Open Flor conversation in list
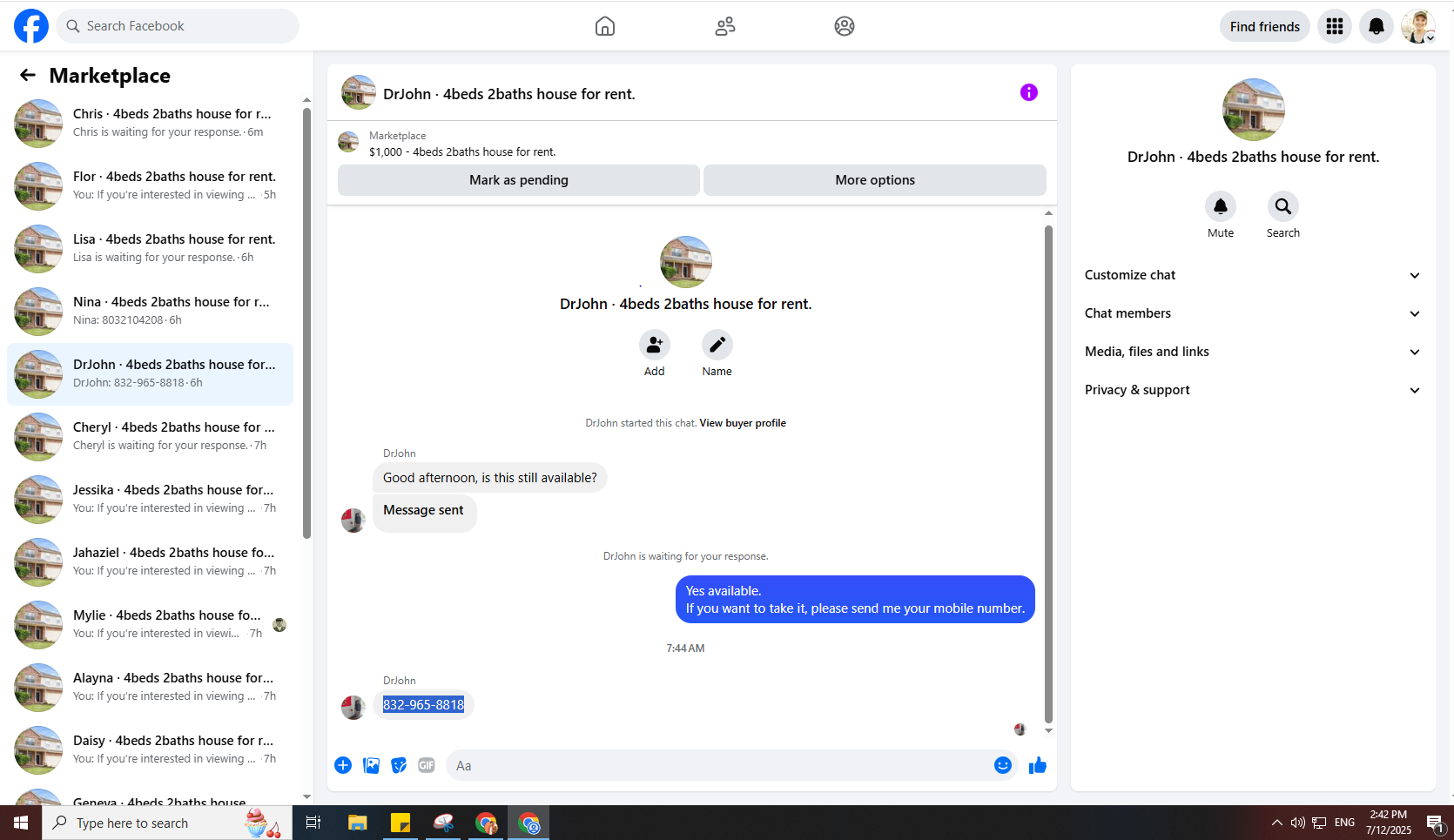 point(150,185)
